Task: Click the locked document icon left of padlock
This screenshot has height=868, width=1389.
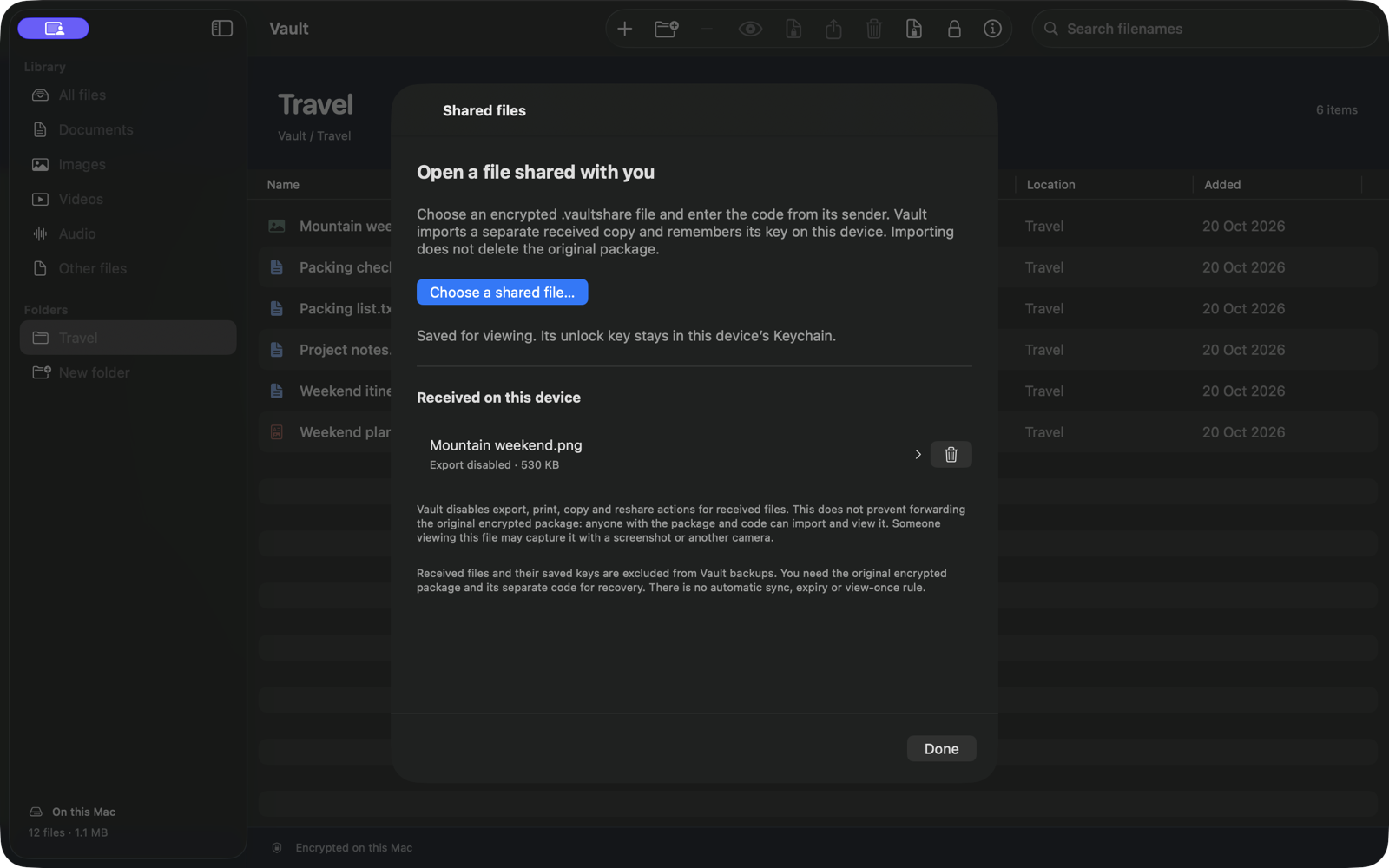Action: click(914, 29)
